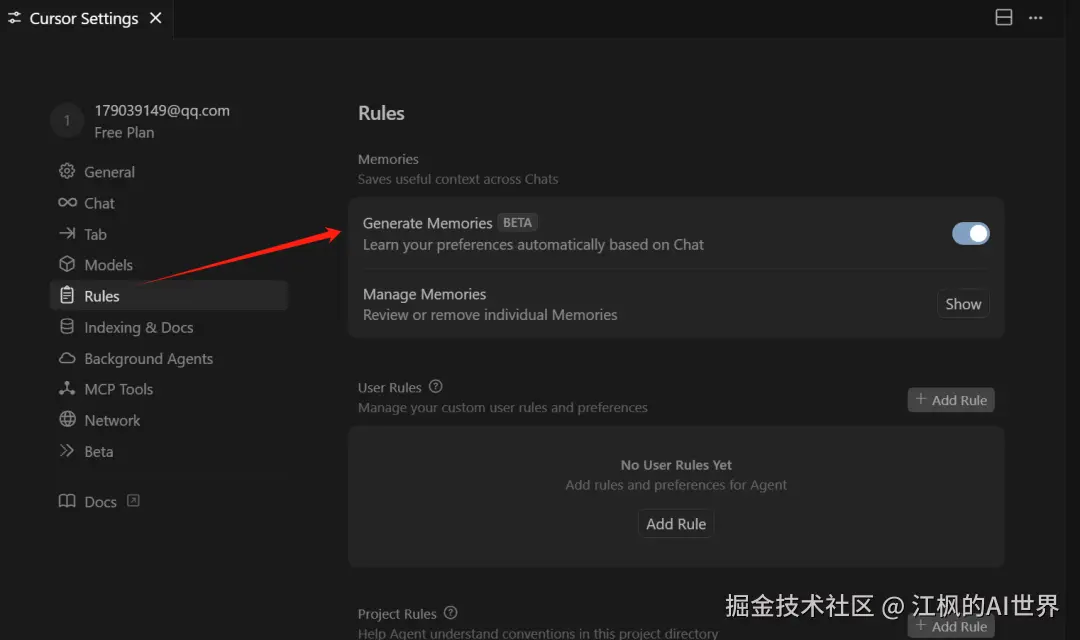Go to Models cube icon
1080x640 pixels.
(x=67, y=265)
